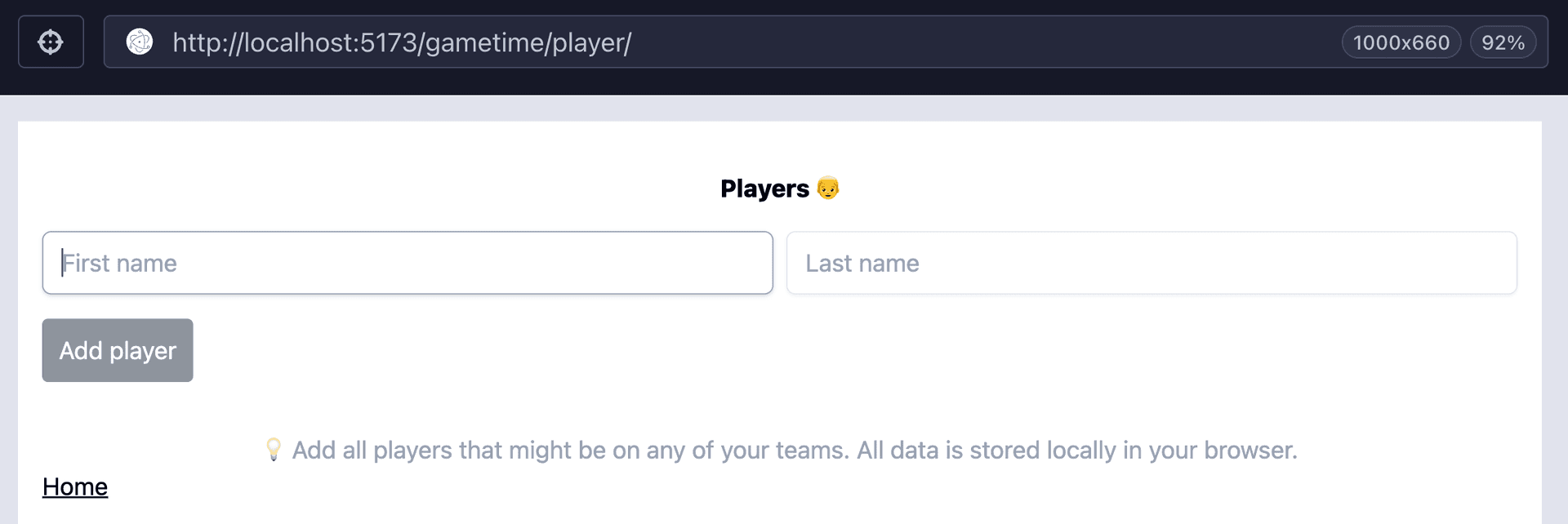Viewport: 1568px width, 524px height.
Task: Click inside the First name field
Action: (407, 262)
